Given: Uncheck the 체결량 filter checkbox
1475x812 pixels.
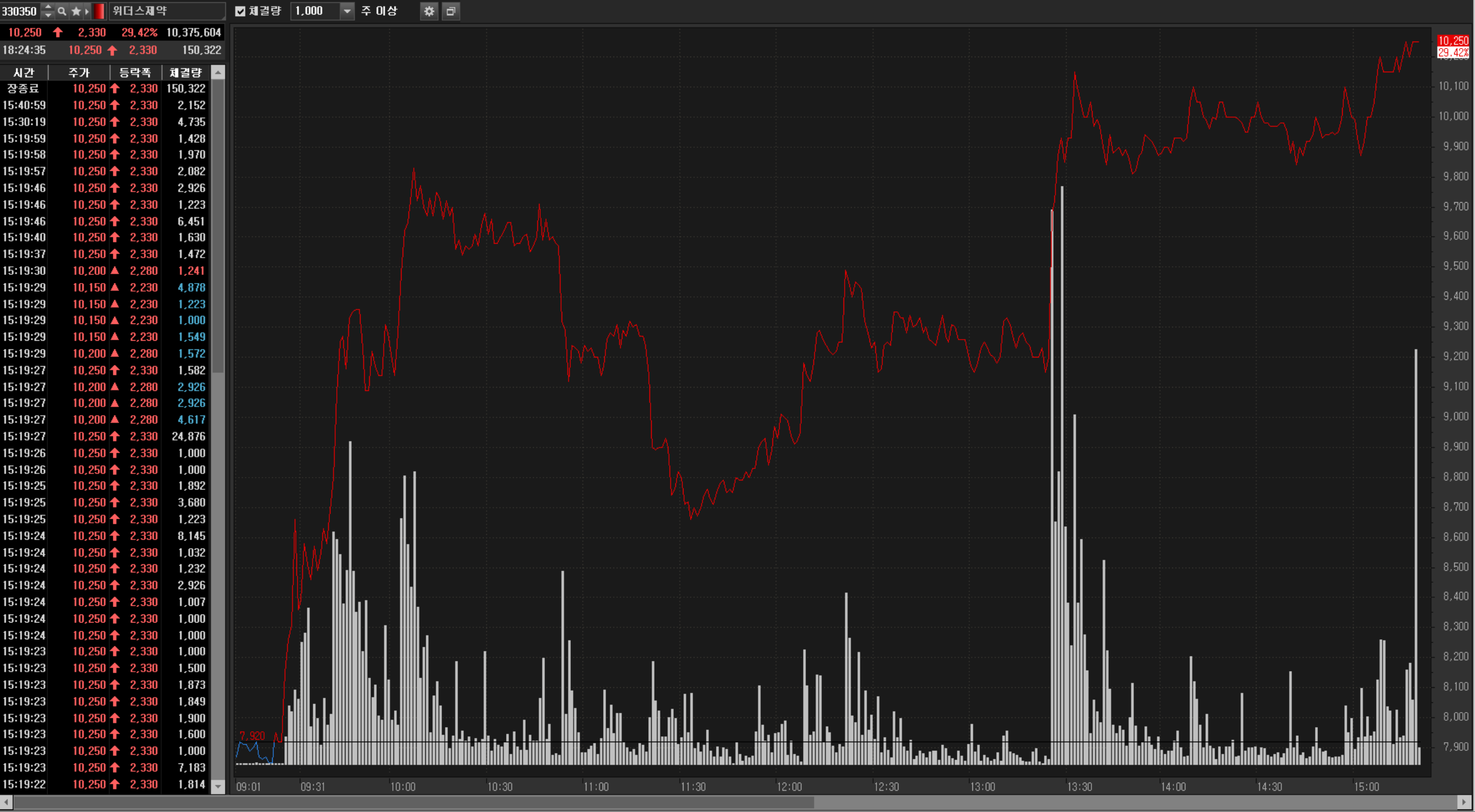Looking at the screenshot, I should coord(240,11).
